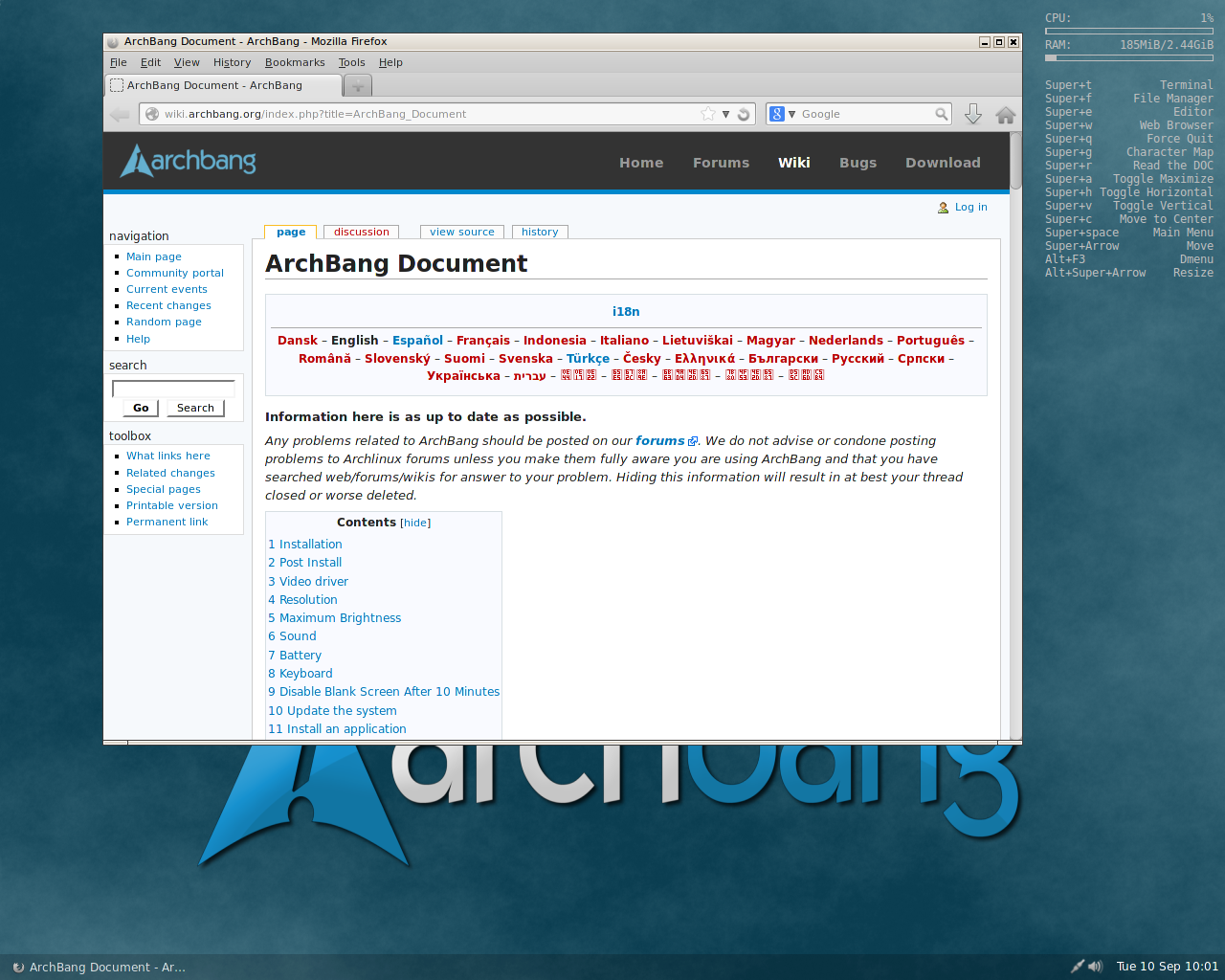Screen dimensions: 1225x980
Task: Open URL history dropdown arrow
Action: (x=725, y=114)
